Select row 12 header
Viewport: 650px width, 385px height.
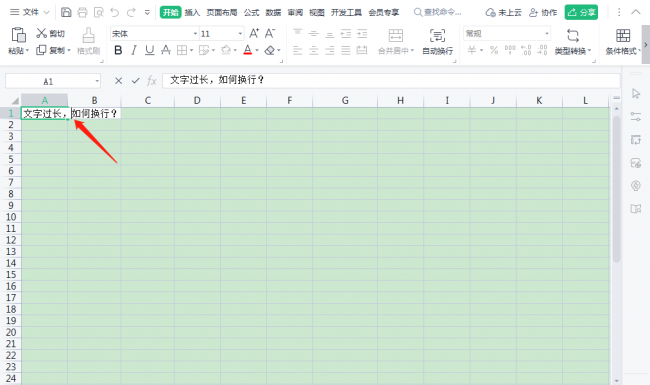point(11,240)
